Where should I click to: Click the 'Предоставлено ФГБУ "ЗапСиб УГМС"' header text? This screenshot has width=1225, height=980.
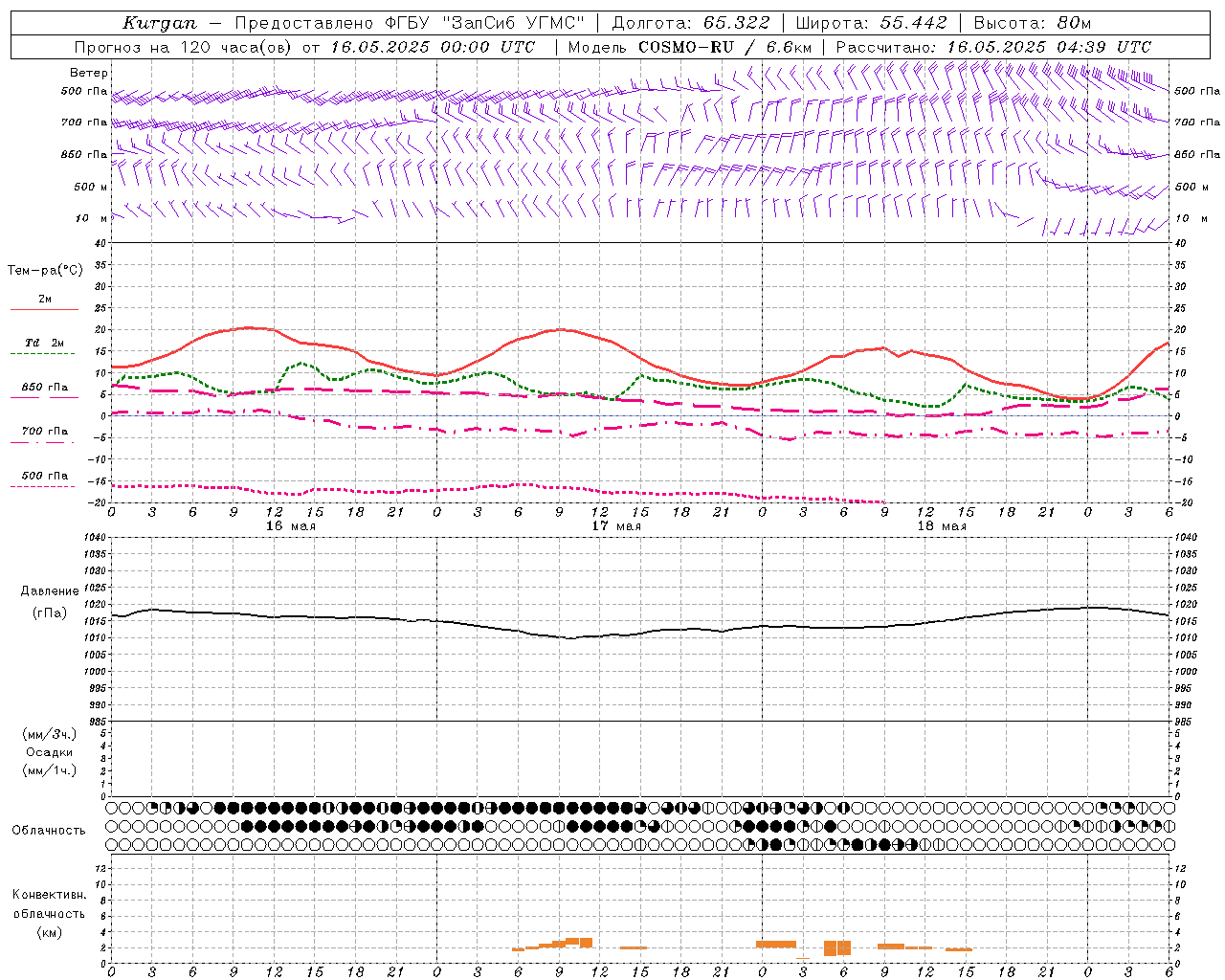[x=410, y=23]
